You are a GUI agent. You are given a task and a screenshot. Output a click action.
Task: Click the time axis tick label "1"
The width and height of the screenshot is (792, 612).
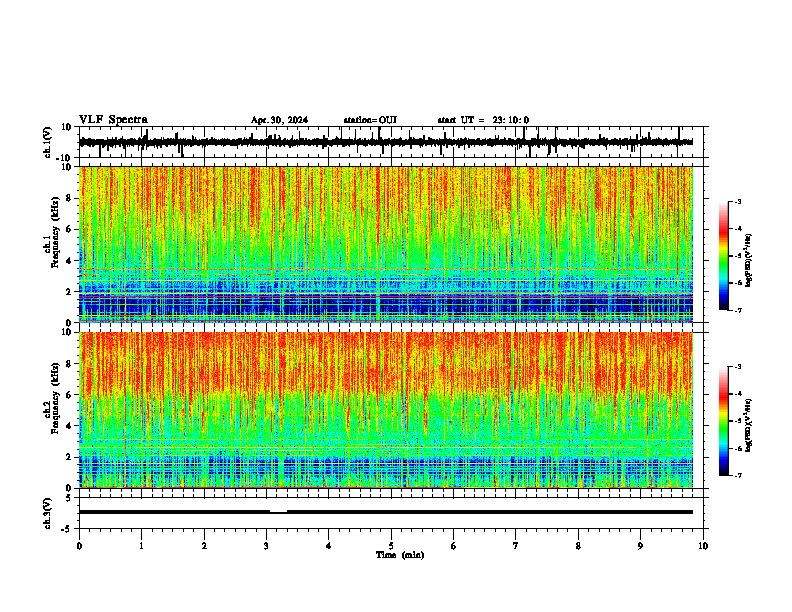tap(141, 546)
